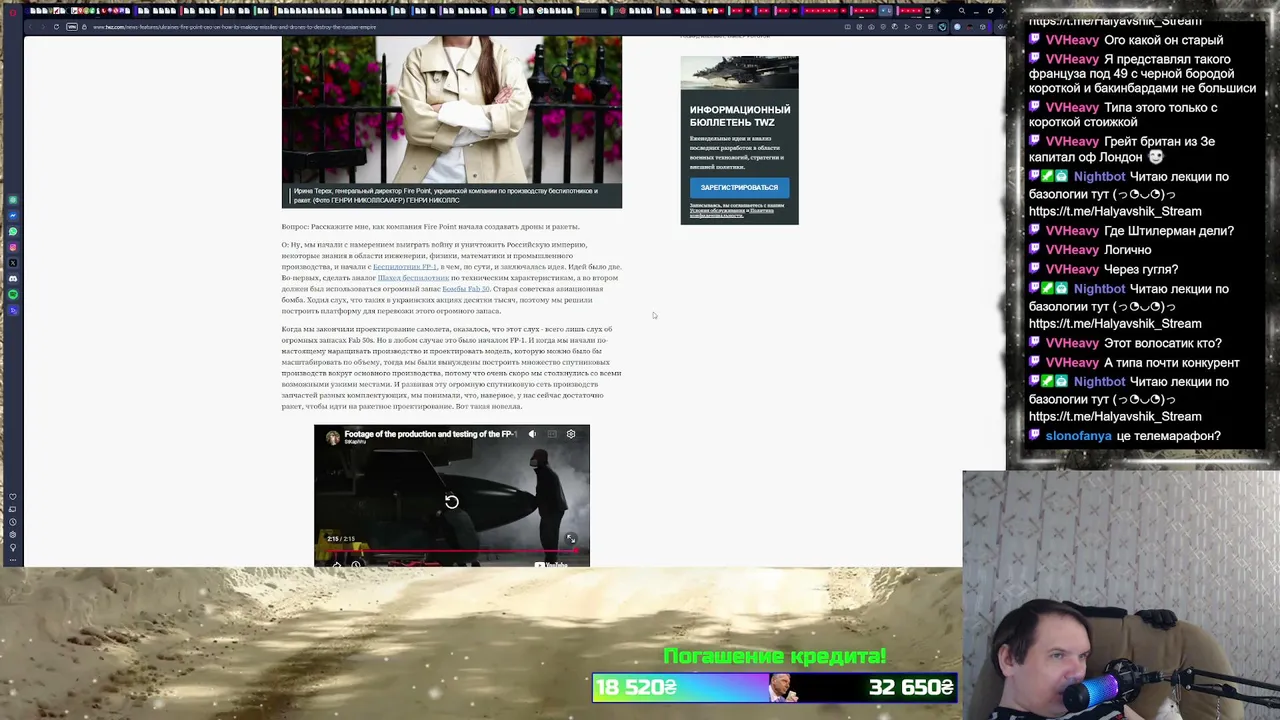Viewport: 1280px width, 720px height.
Task: Click username slonofanya in chat
Action: [1078, 436]
